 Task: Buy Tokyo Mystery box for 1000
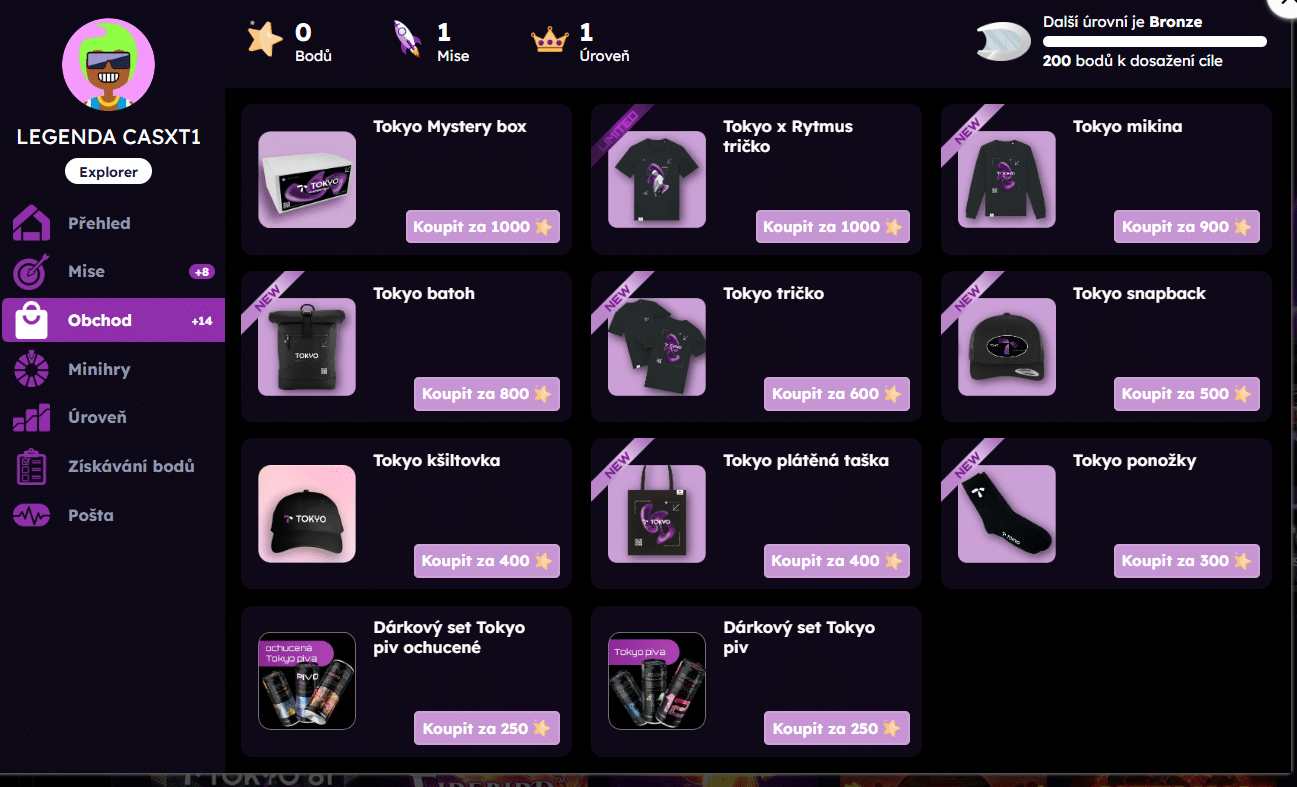pyautogui.click(x=483, y=227)
